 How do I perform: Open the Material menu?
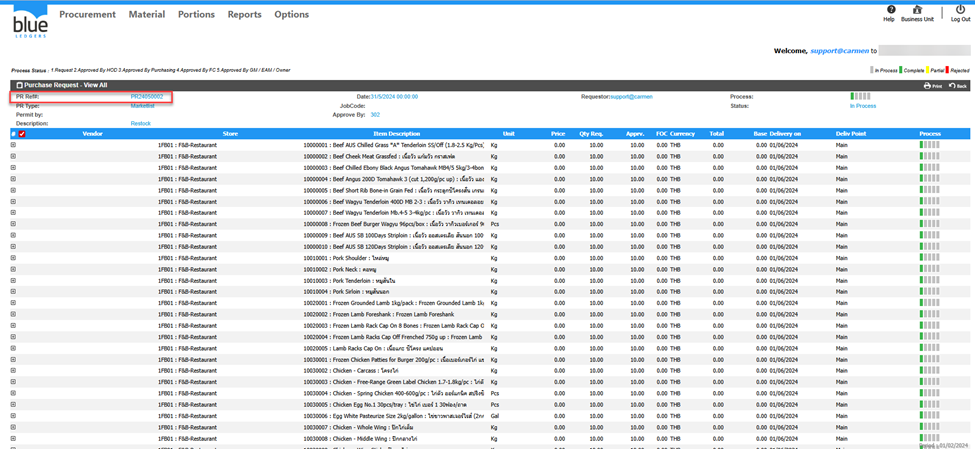pos(147,15)
